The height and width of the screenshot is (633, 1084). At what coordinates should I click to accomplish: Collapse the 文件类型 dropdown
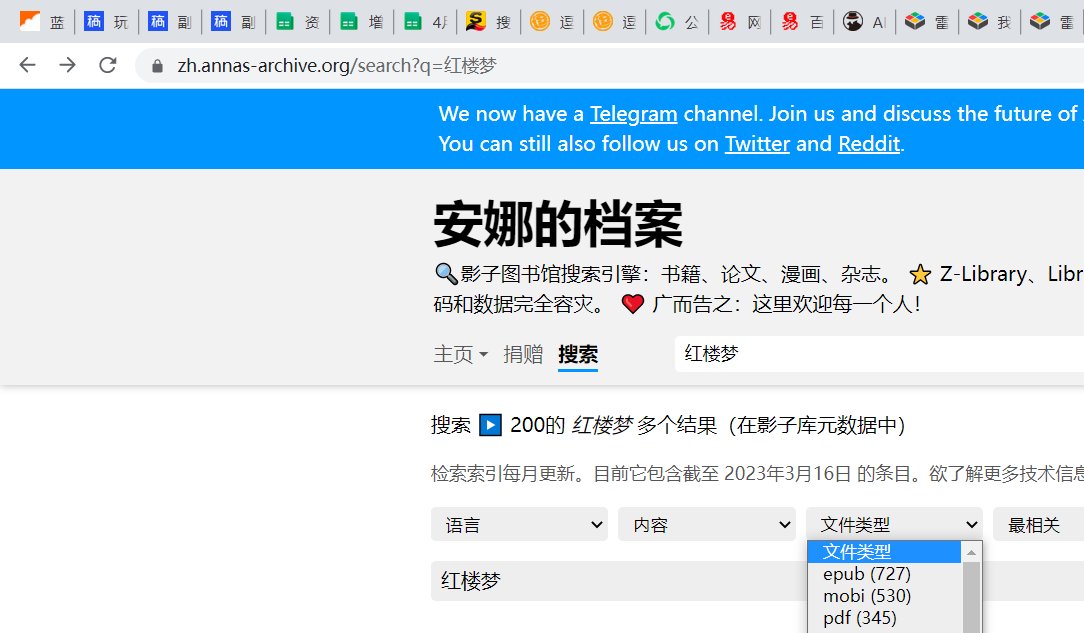(894, 525)
